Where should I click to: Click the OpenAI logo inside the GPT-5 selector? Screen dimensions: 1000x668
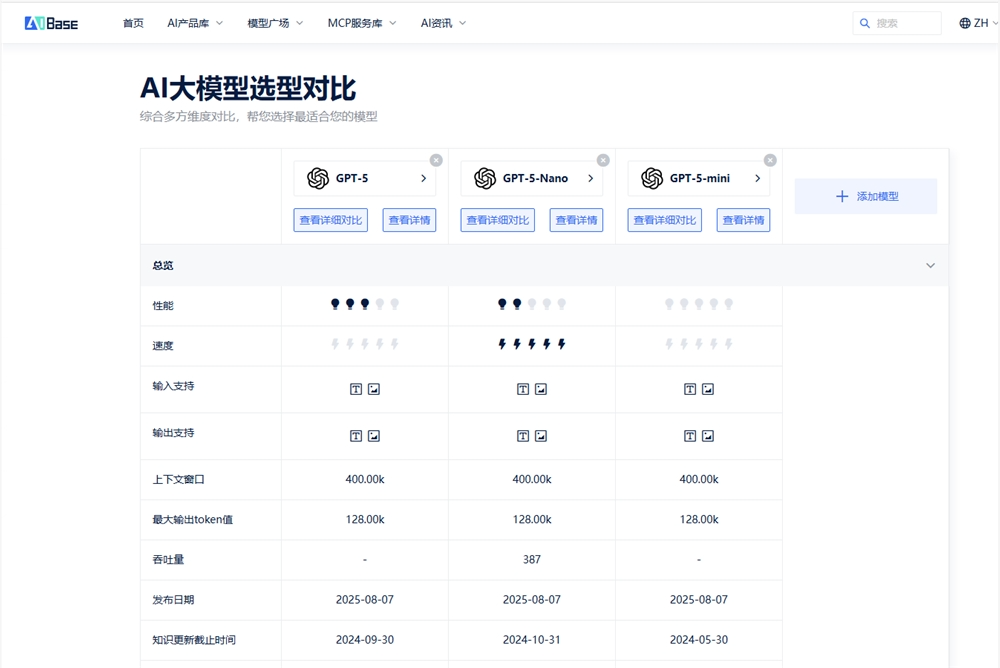tap(317, 177)
